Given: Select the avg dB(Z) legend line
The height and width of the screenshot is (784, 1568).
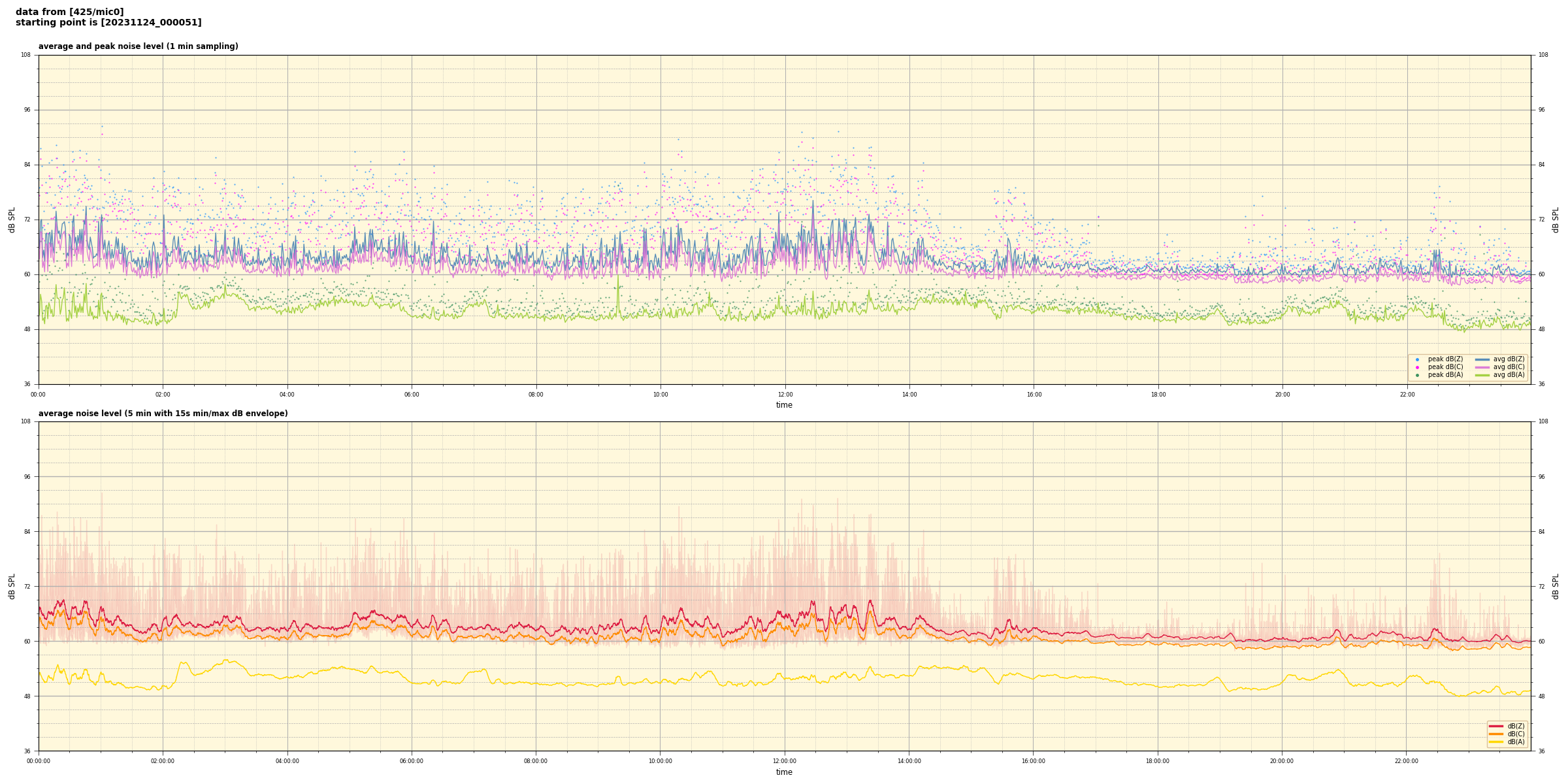Looking at the screenshot, I should click(x=1482, y=359).
